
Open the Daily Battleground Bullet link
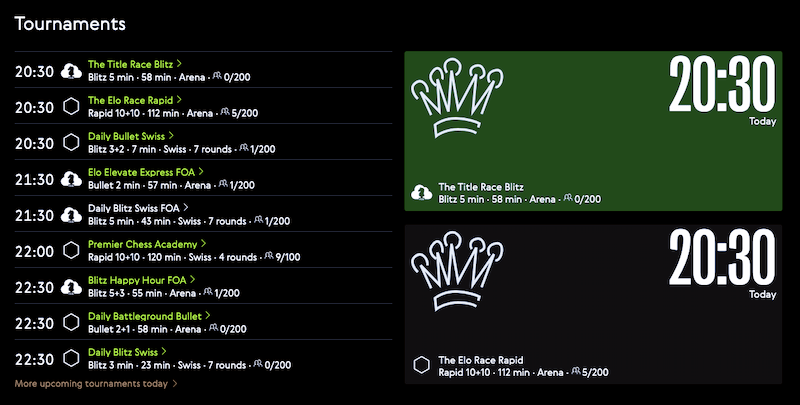coord(145,316)
